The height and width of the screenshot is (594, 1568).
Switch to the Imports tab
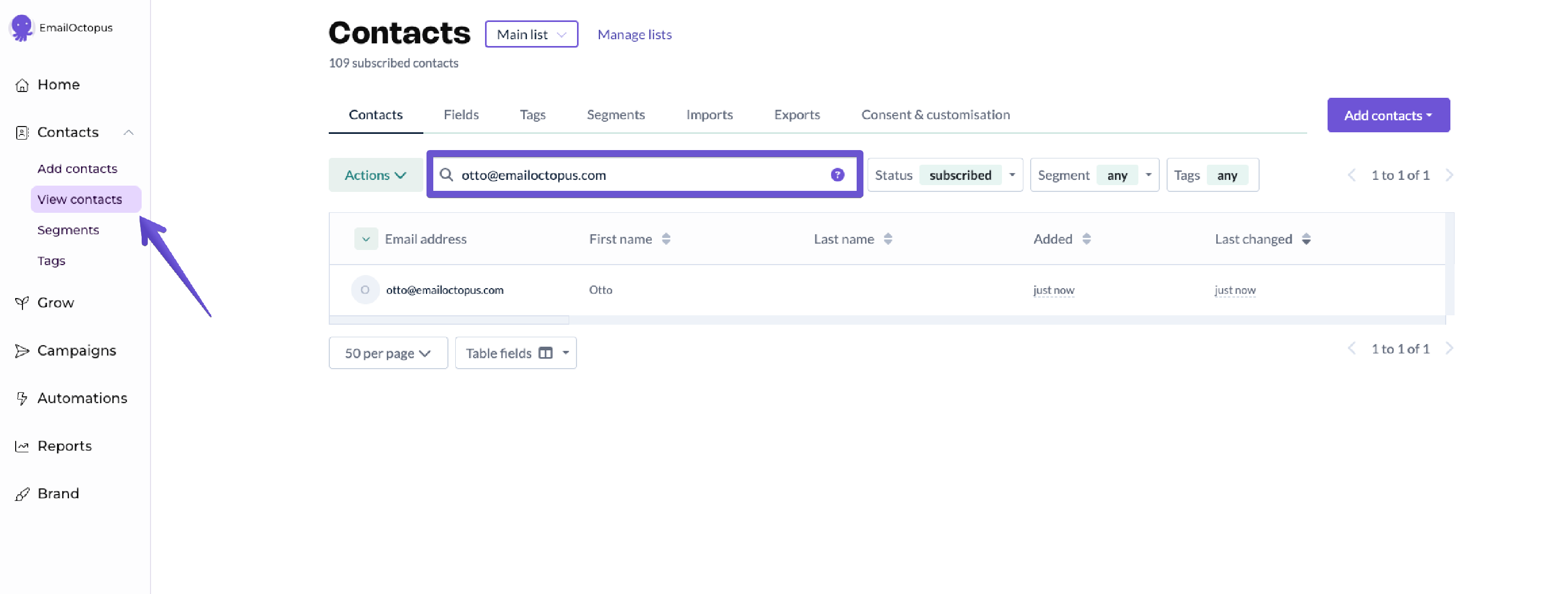click(709, 115)
